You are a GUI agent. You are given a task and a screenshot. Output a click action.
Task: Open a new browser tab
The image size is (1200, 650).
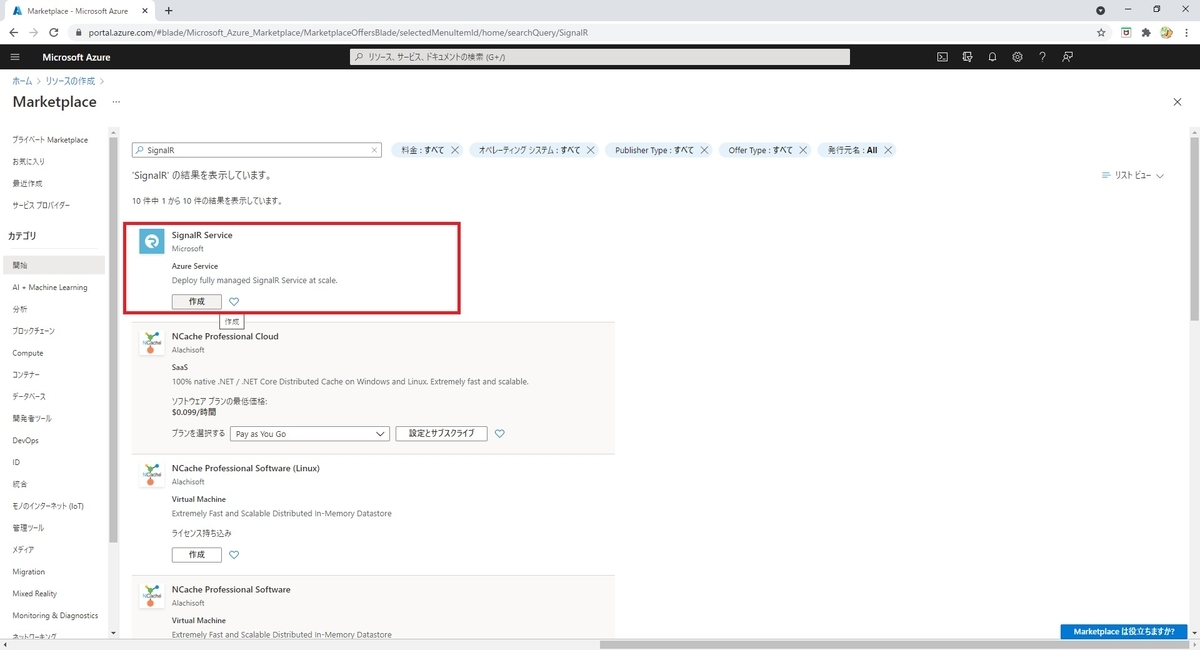[168, 10]
